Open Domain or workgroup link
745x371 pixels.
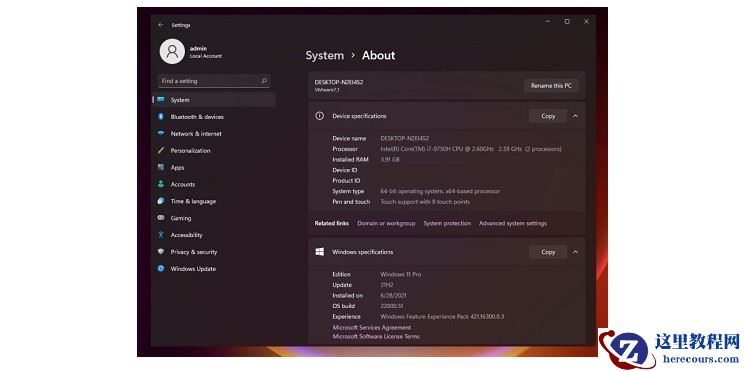[386, 223]
